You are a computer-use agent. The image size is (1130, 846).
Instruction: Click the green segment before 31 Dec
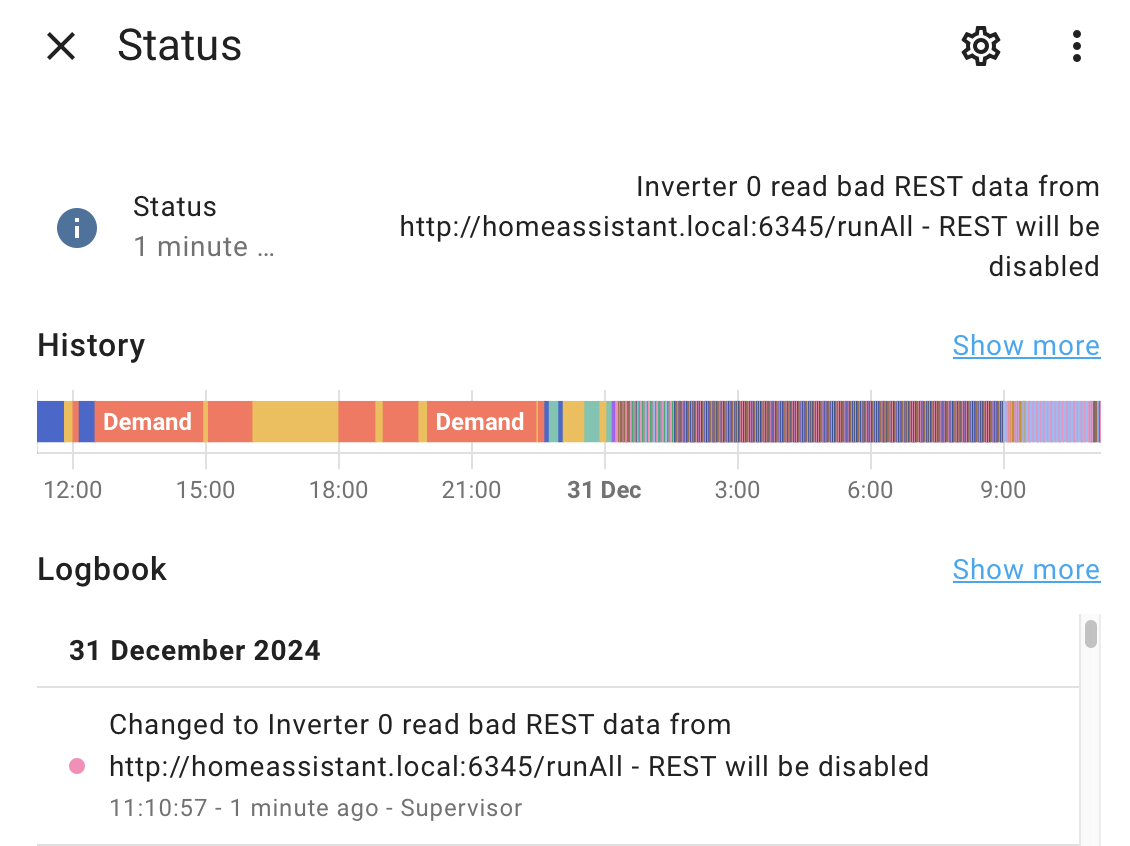pyautogui.click(x=591, y=422)
